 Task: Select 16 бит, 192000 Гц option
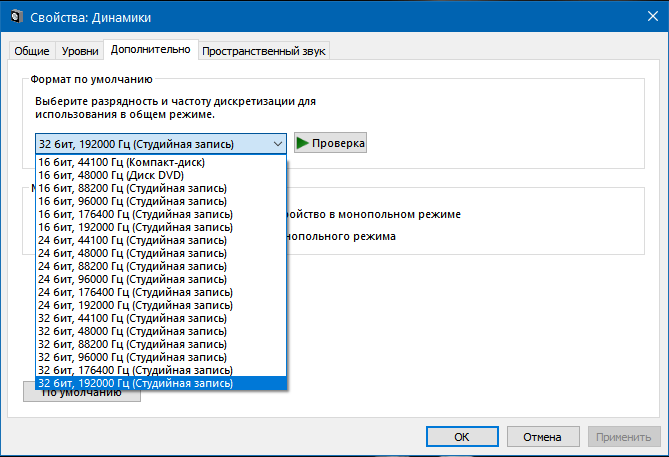tap(161, 227)
